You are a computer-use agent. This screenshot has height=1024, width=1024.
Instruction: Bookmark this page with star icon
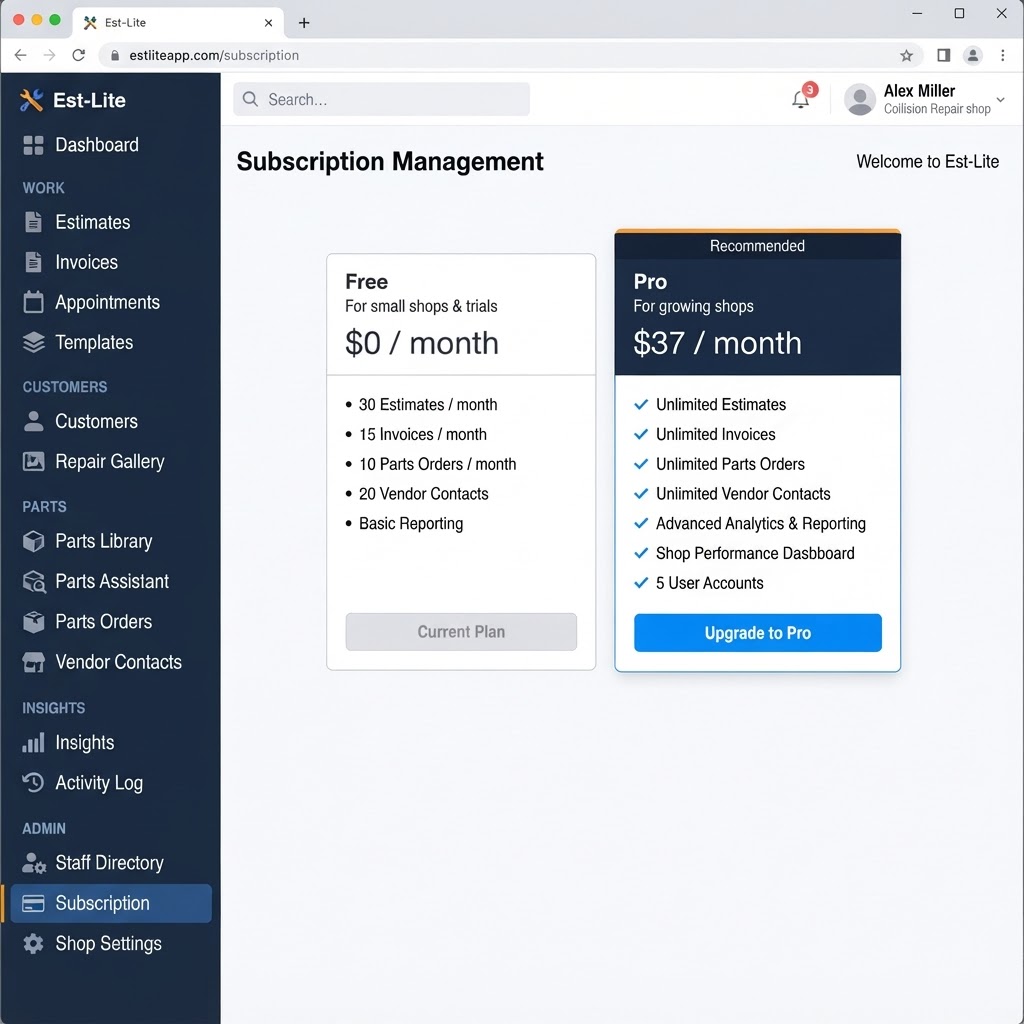tap(906, 56)
